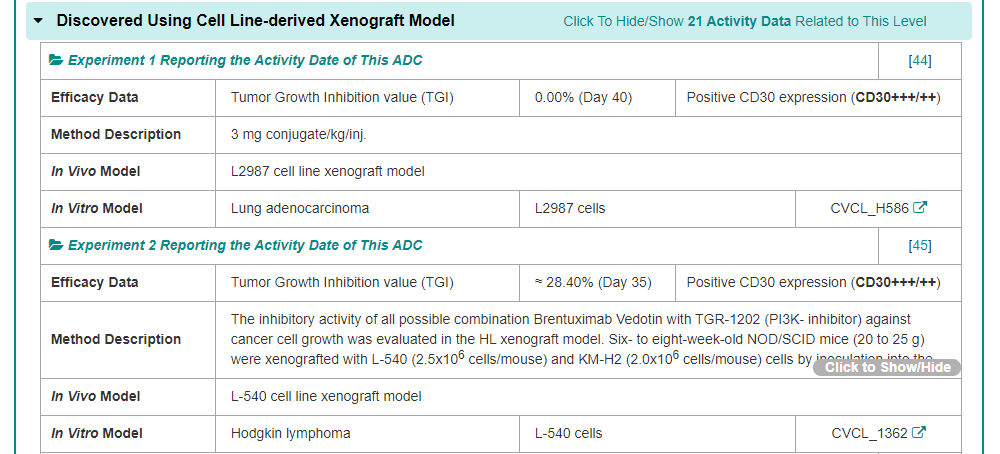
Task: Select the L-540 cell line xenograft model cell
Action: (x=326, y=397)
